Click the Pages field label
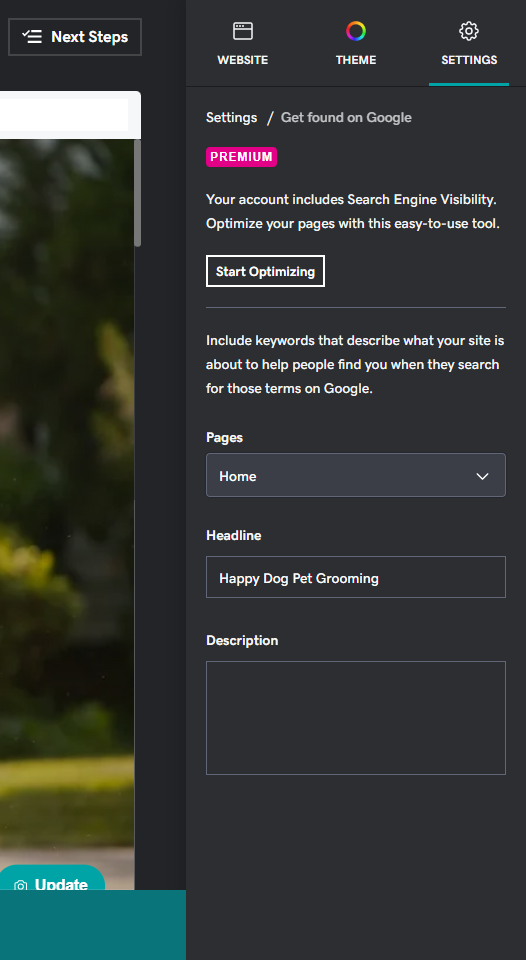 click(x=224, y=438)
